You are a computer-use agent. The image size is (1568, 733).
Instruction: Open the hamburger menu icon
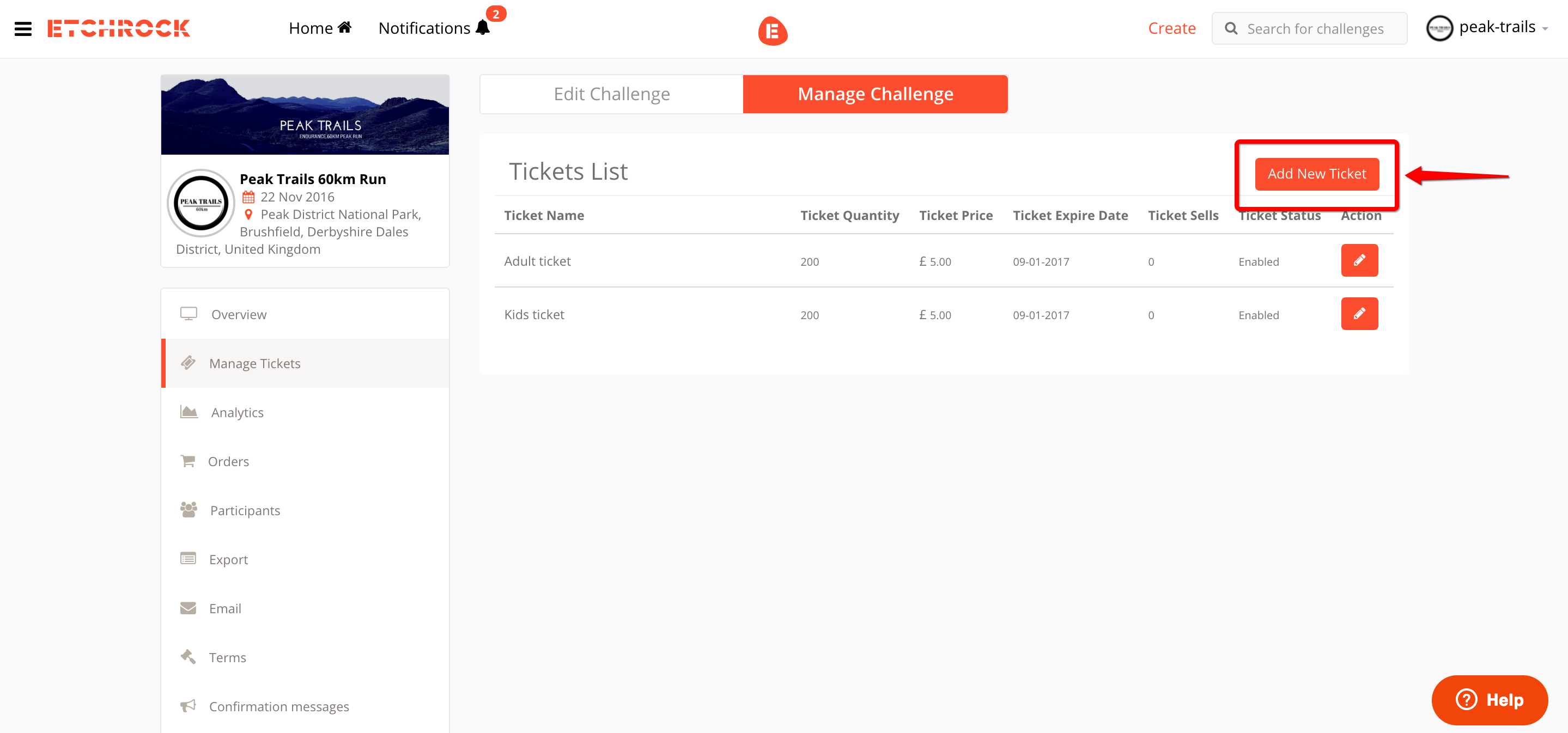[22, 28]
